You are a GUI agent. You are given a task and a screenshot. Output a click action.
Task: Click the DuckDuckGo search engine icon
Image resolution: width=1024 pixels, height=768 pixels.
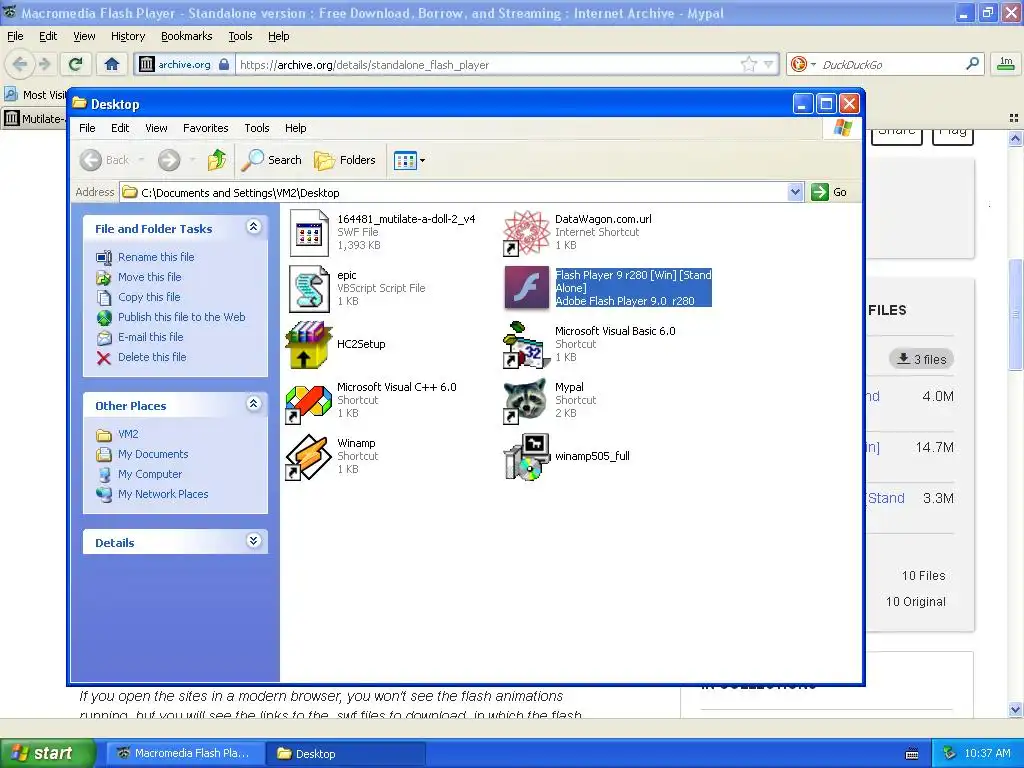point(798,64)
